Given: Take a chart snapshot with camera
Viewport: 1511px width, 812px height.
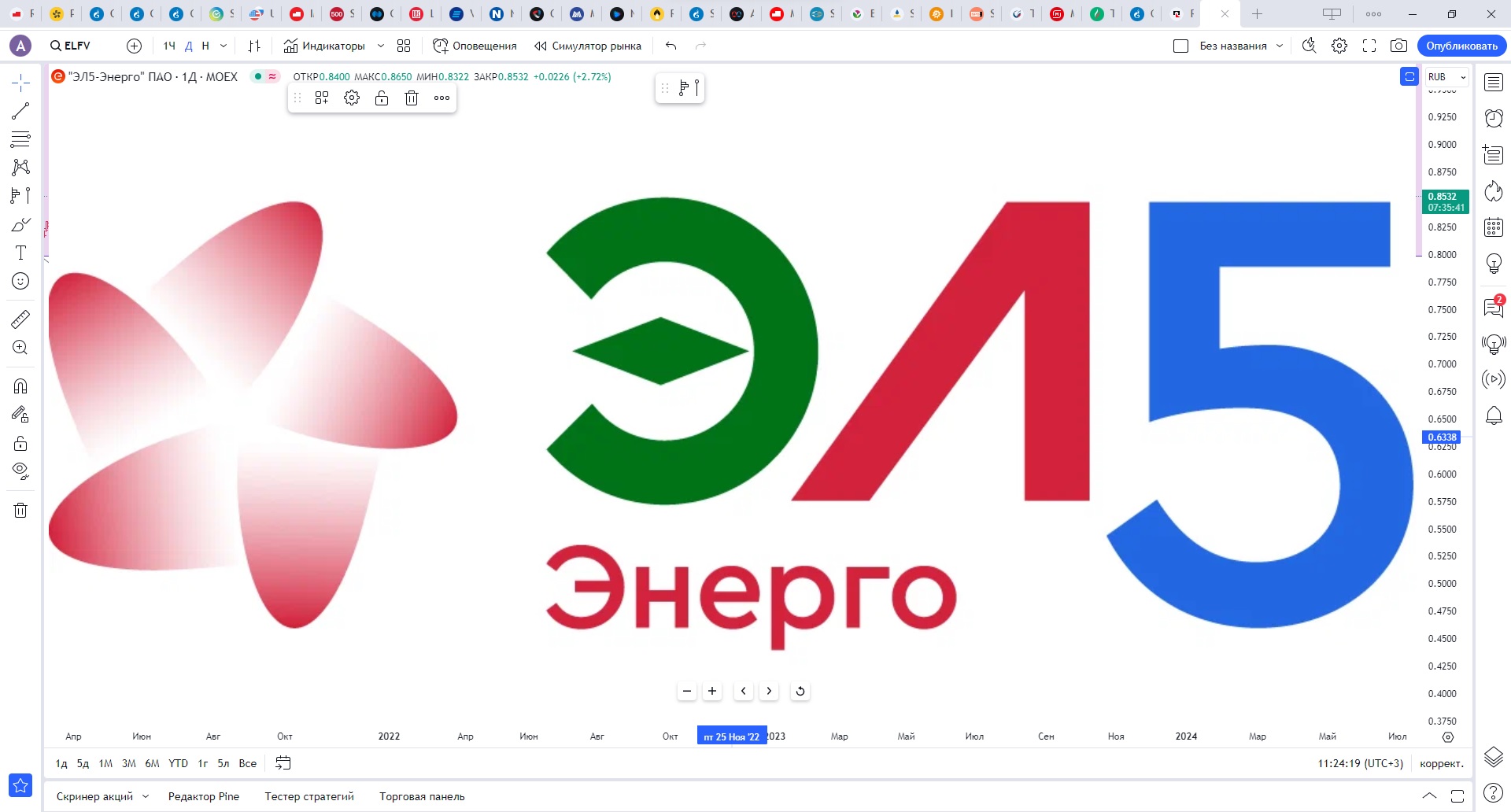Looking at the screenshot, I should pyautogui.click(x=1398, y=46).
